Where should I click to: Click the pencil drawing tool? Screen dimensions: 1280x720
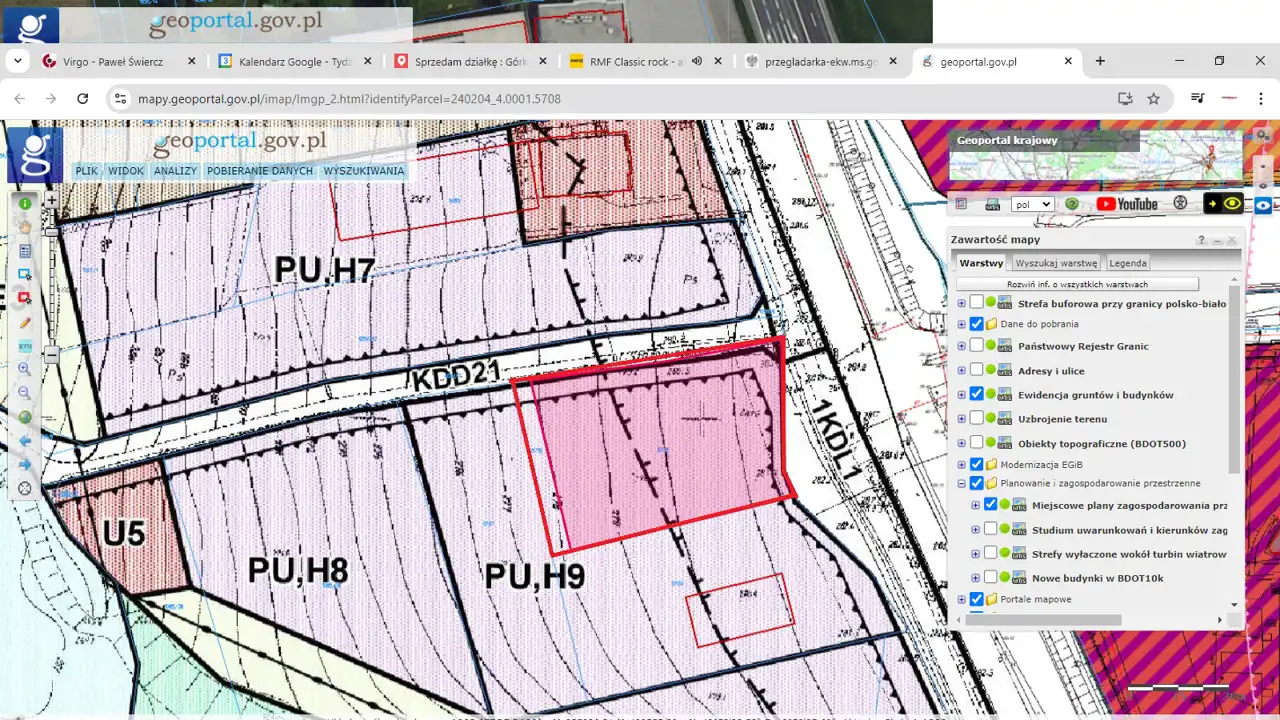(25, 322)
